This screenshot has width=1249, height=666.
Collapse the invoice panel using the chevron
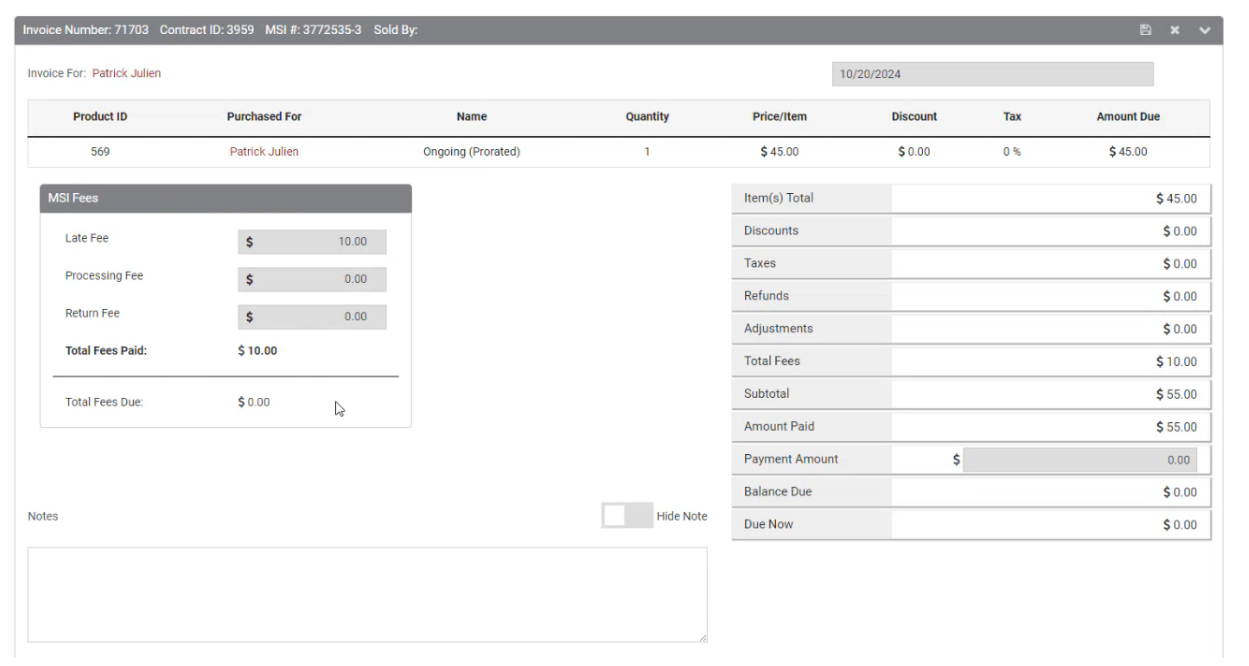(1204, 31)
